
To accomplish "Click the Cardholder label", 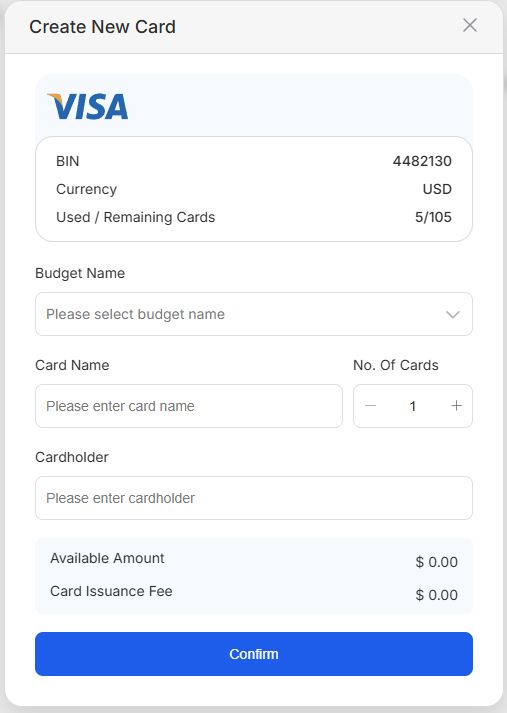I will [x=72, y=457].
